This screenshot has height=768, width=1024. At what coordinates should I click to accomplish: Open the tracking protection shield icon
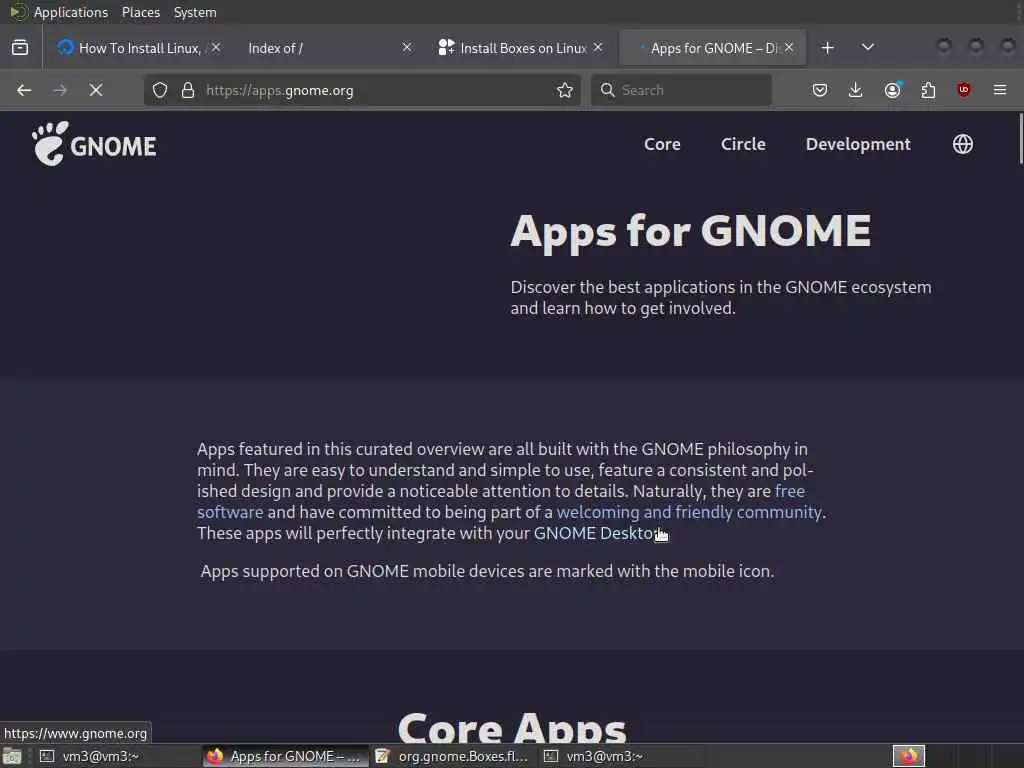click(x=160, y=90)
